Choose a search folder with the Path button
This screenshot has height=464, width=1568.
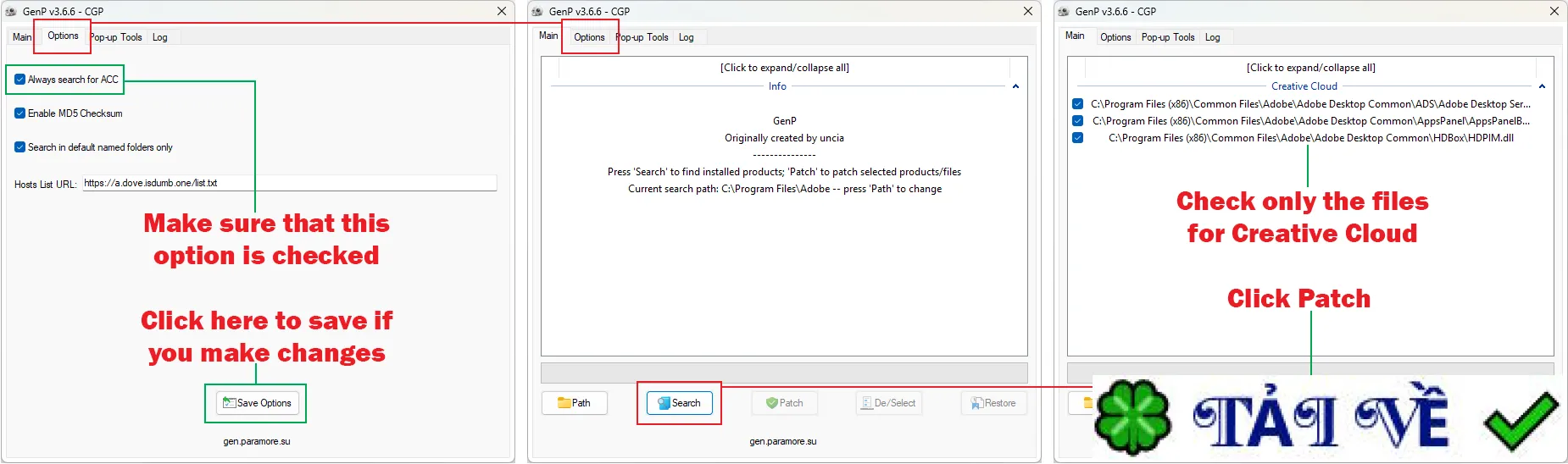click(x=575, y=403)
